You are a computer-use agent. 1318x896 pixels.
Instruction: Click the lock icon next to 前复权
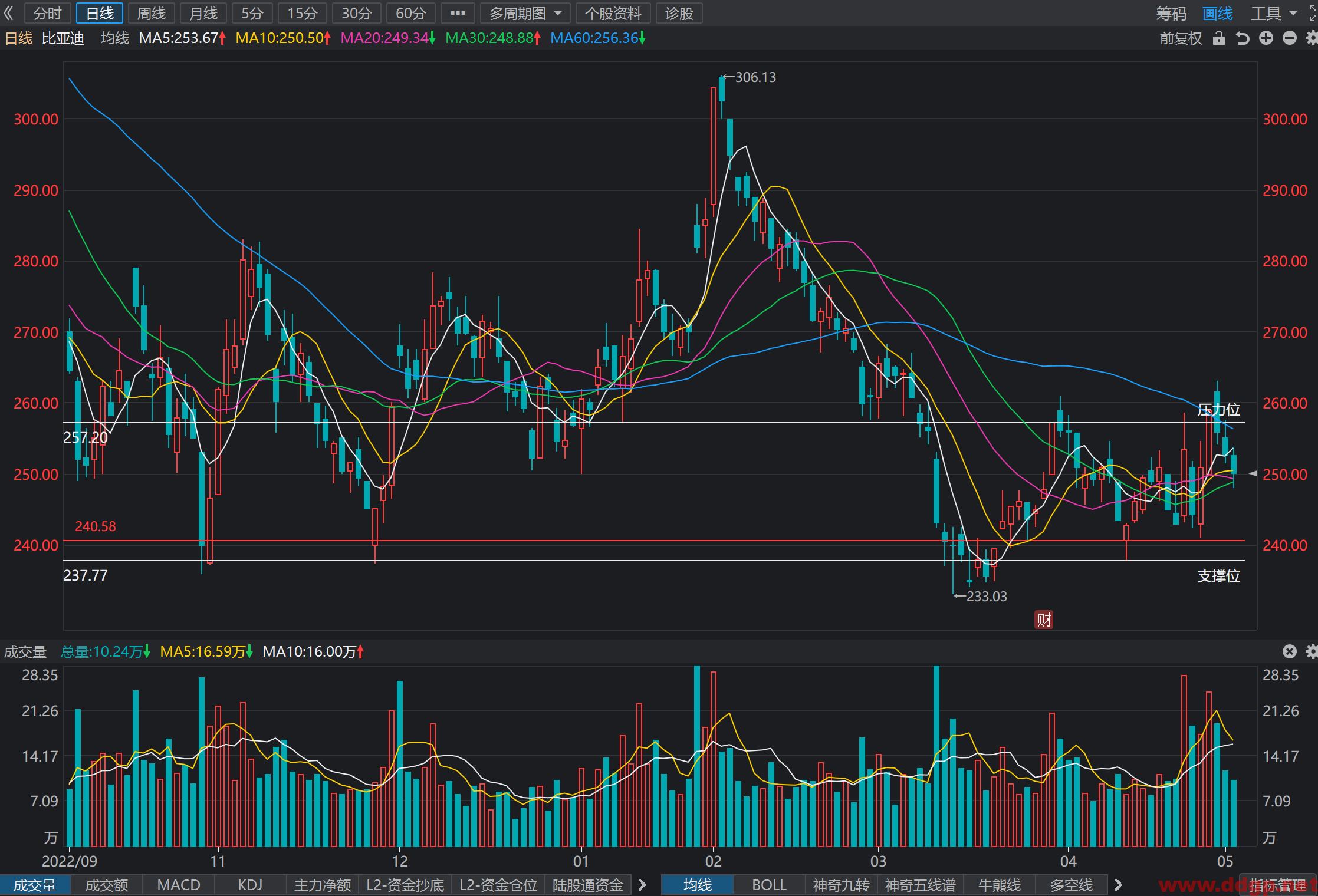[1219, 38]
